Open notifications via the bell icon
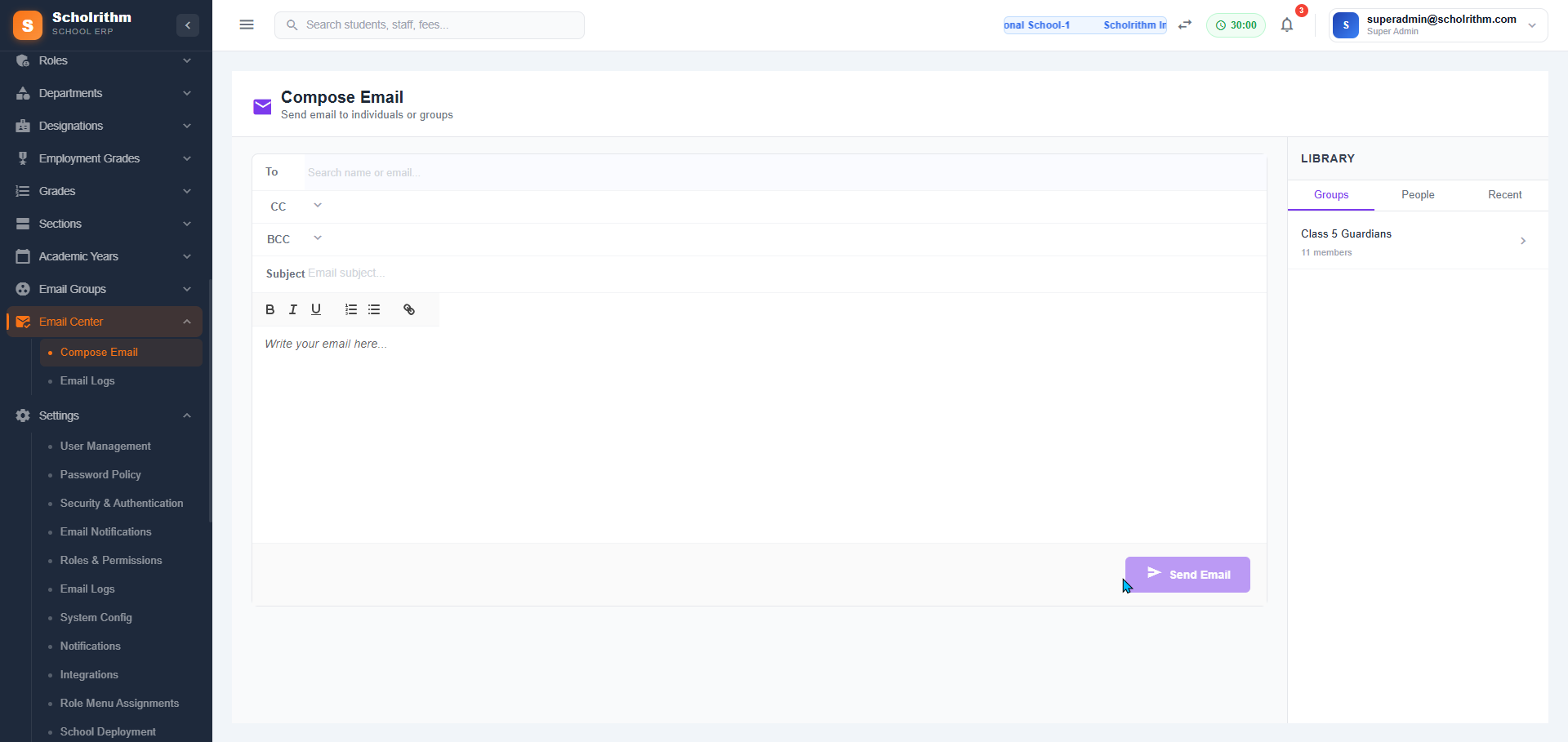This screenshot has width=1568, height=742. tap(1287, 25)
